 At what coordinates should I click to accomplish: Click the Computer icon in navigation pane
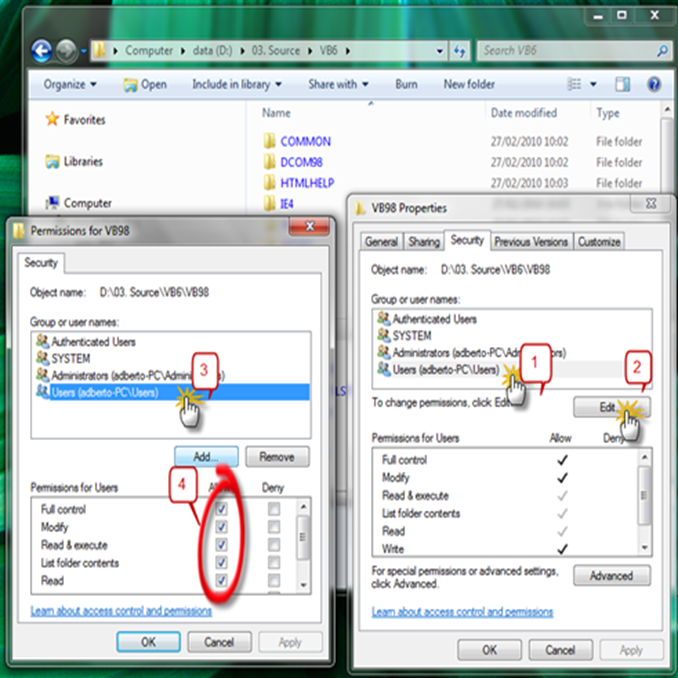pos(52,202)
